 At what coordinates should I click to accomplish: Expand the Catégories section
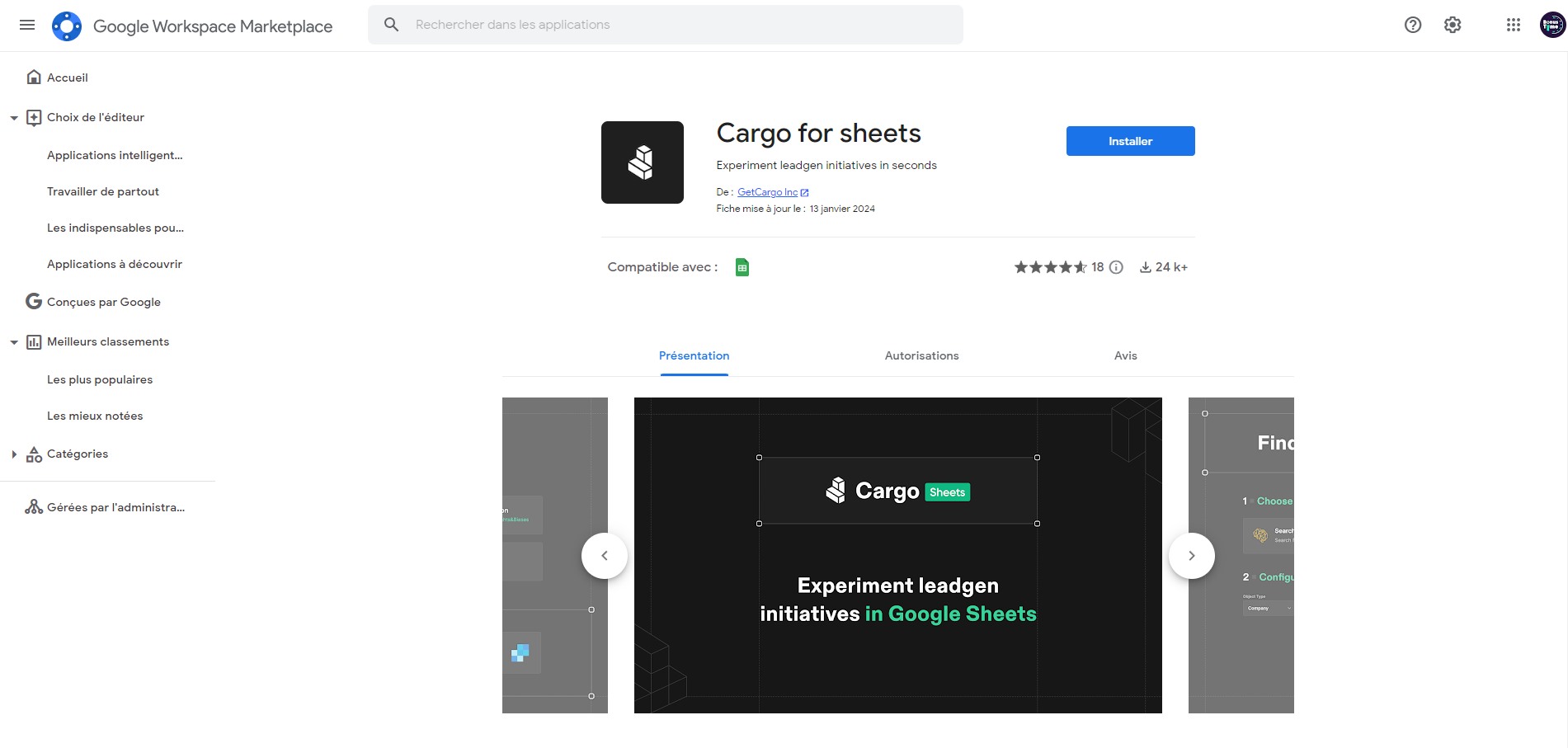(14, 454)
